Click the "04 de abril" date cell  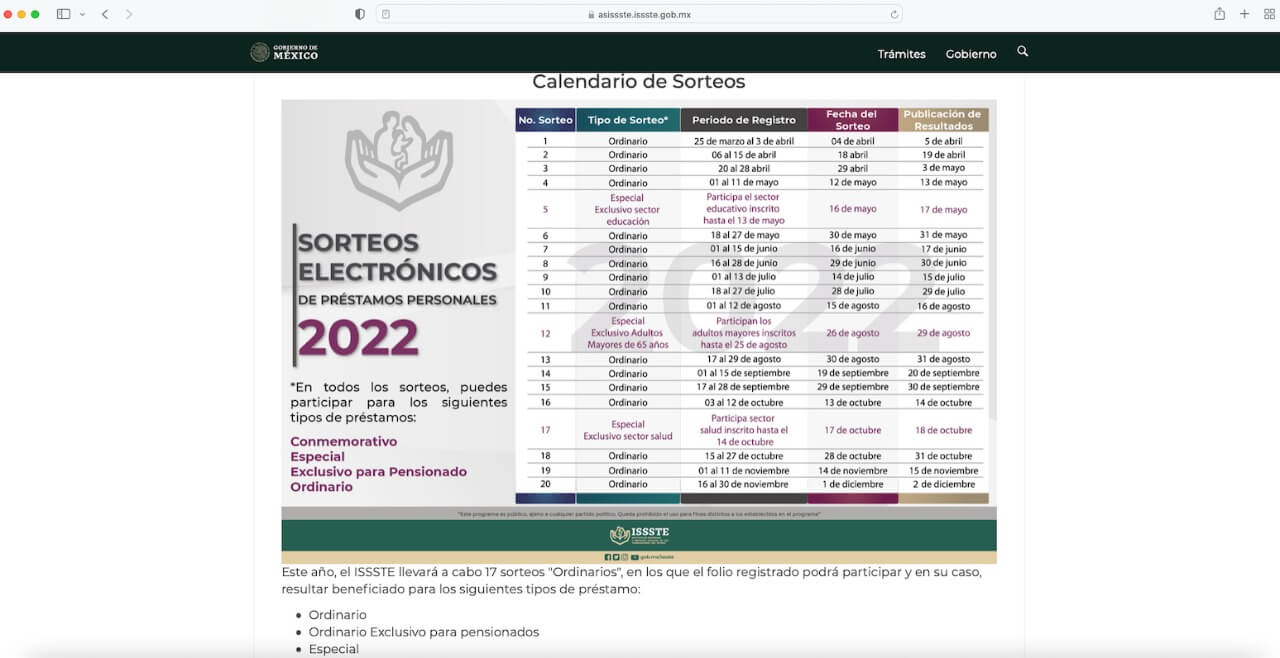point(853,141)
